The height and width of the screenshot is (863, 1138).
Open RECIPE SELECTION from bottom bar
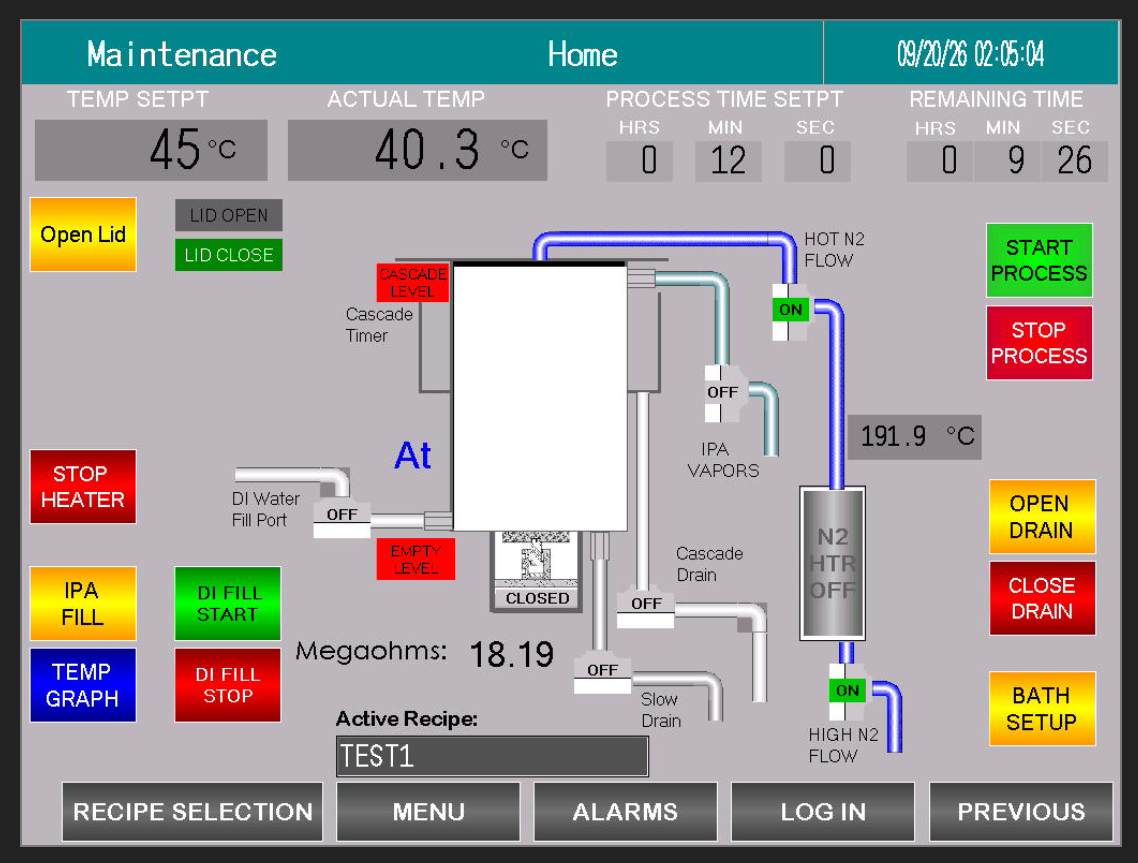pos(192,811)
